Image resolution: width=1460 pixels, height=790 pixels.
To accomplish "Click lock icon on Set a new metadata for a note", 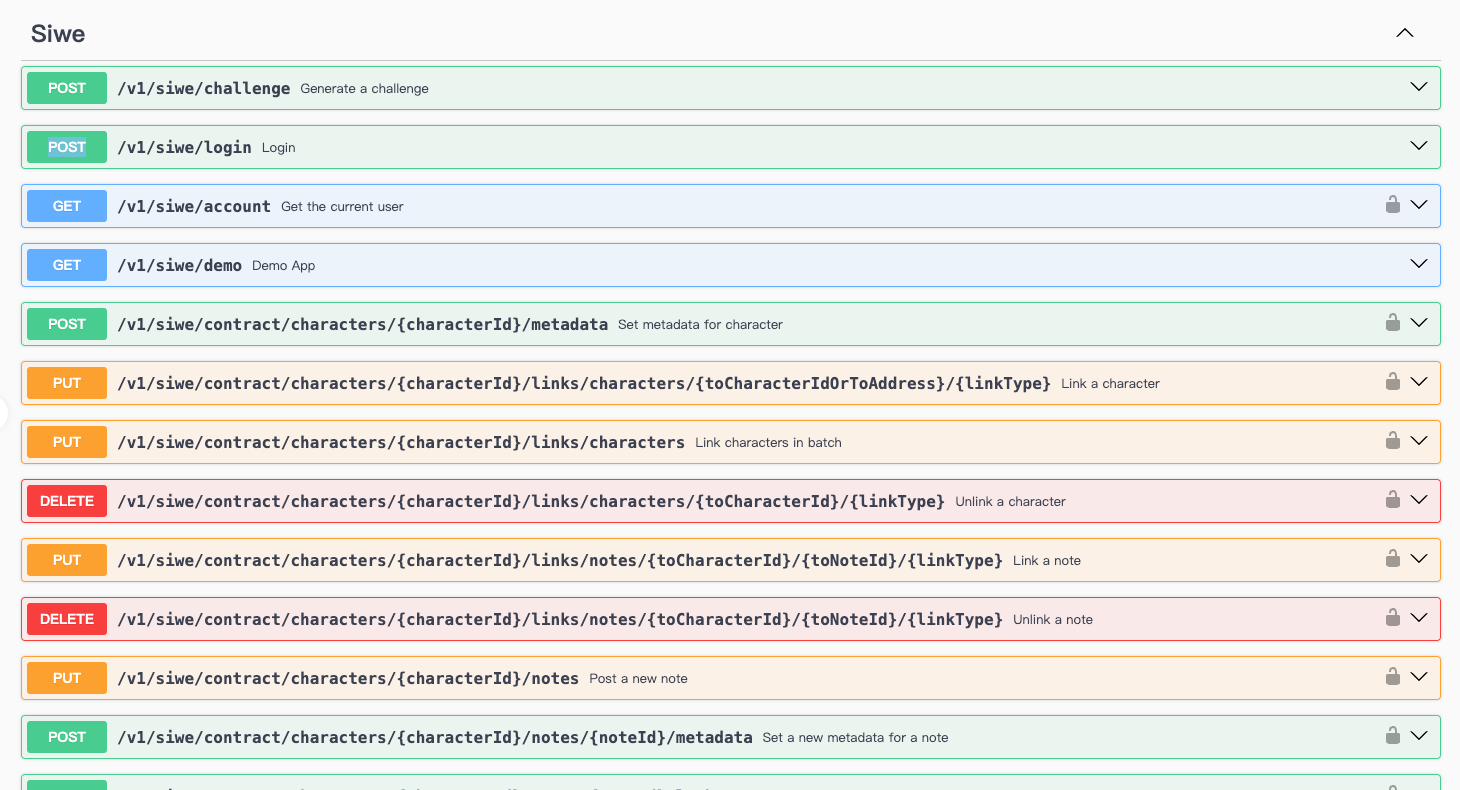I will [x=1392, y=736].
